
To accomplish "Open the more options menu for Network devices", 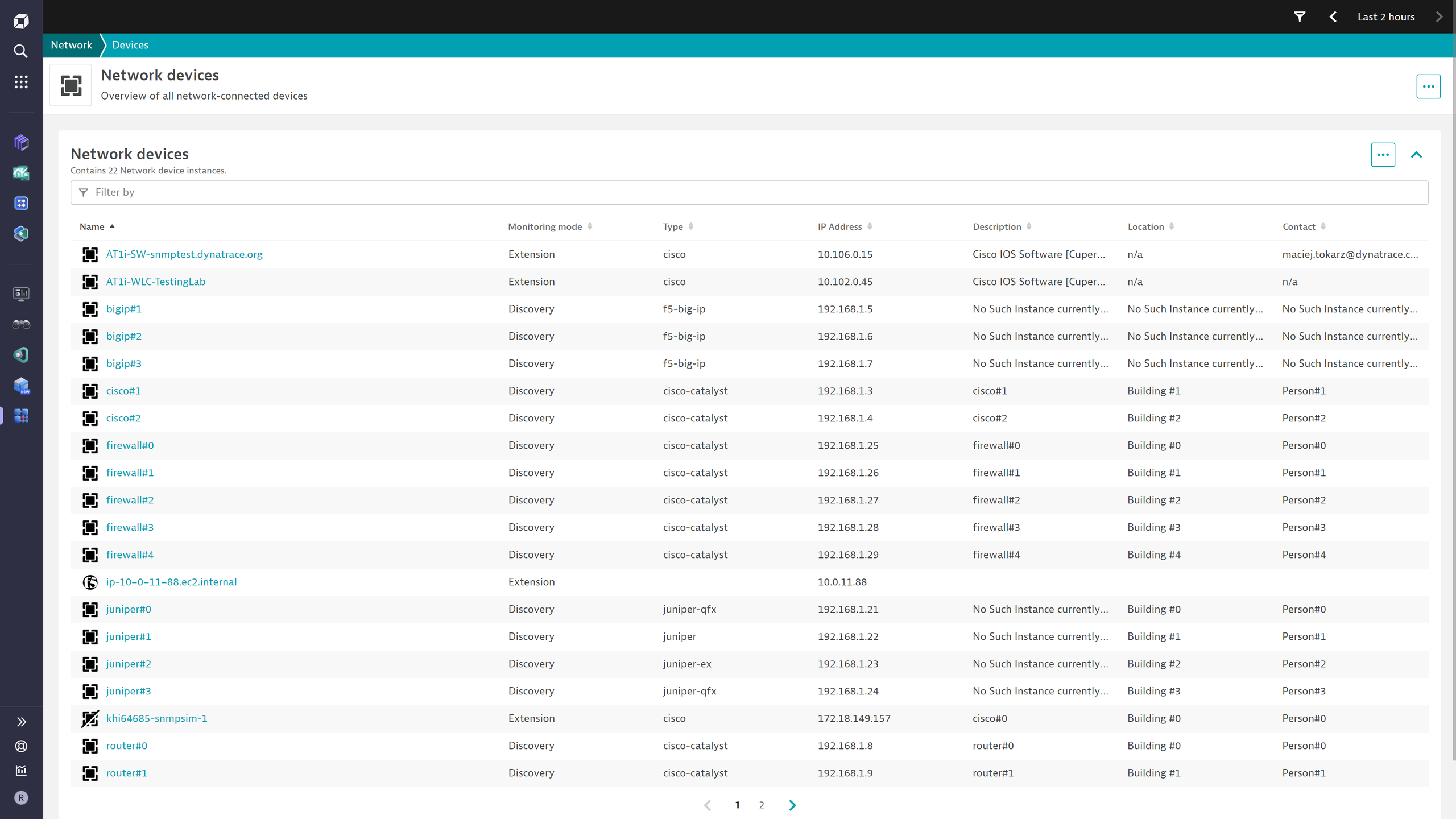I will point(1383,154).
